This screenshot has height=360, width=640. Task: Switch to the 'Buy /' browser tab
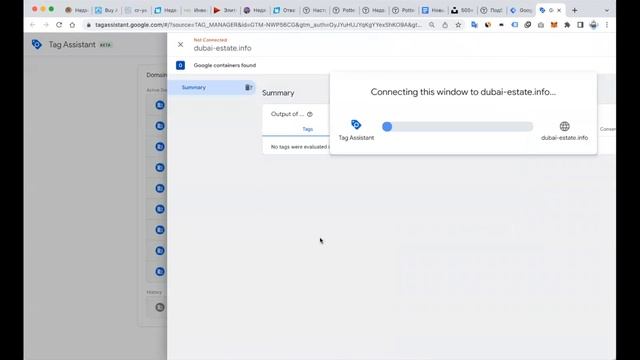pos(106,10)
